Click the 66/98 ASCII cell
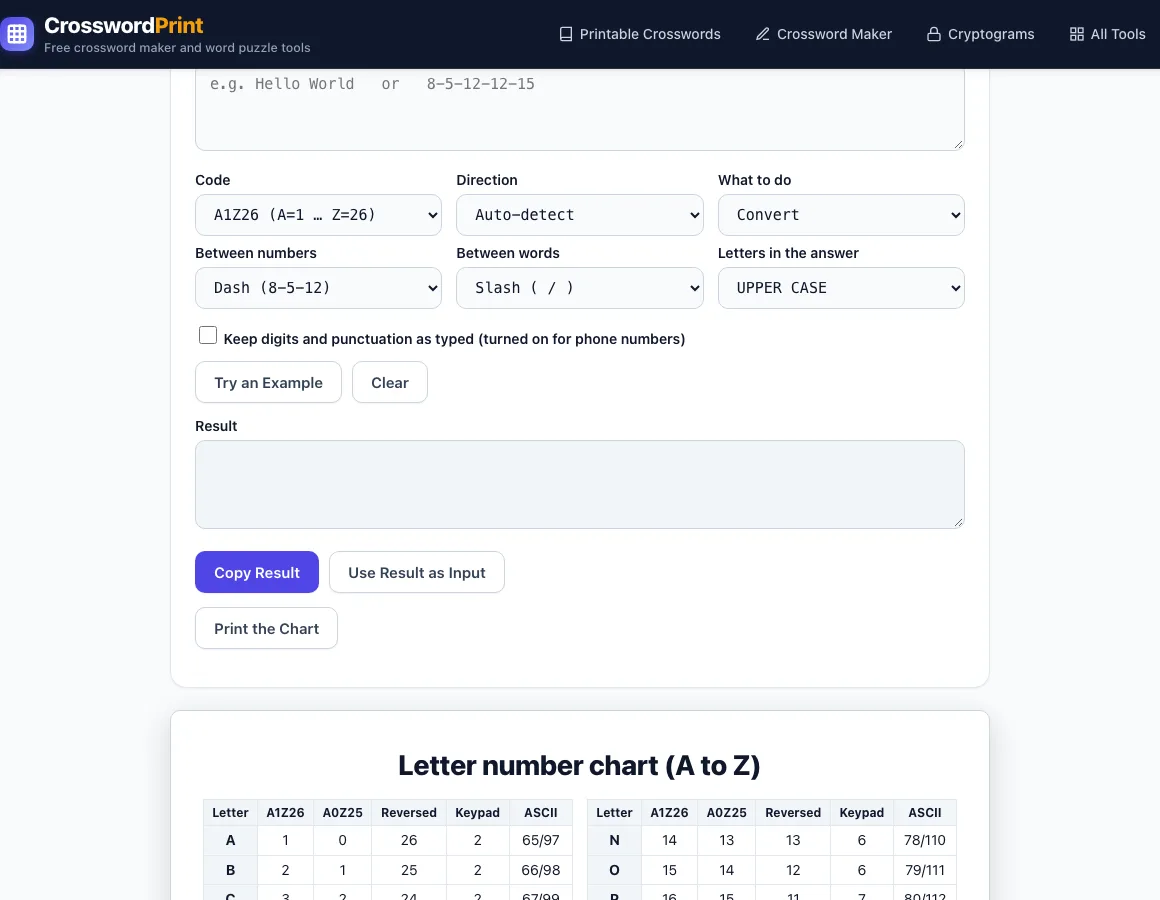Screen dimensions: 1160x900 point(541,870)
